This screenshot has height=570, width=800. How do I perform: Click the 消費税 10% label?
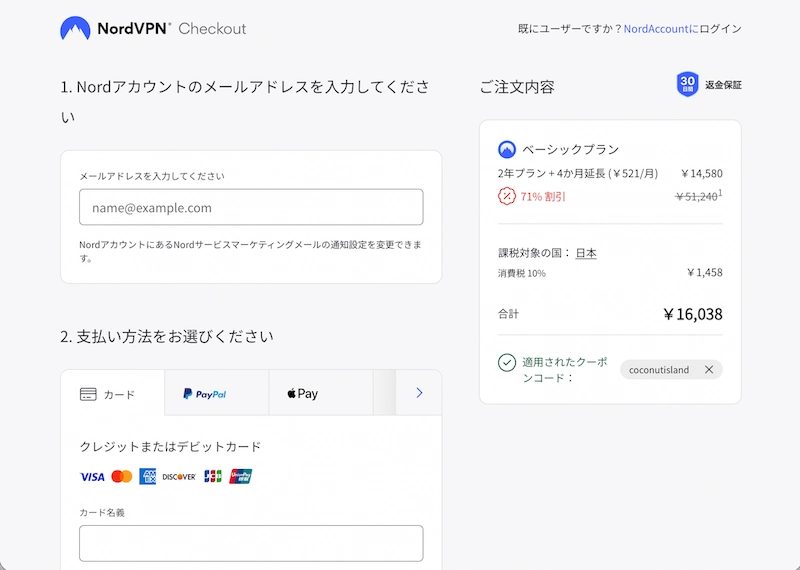pos(522,274)
